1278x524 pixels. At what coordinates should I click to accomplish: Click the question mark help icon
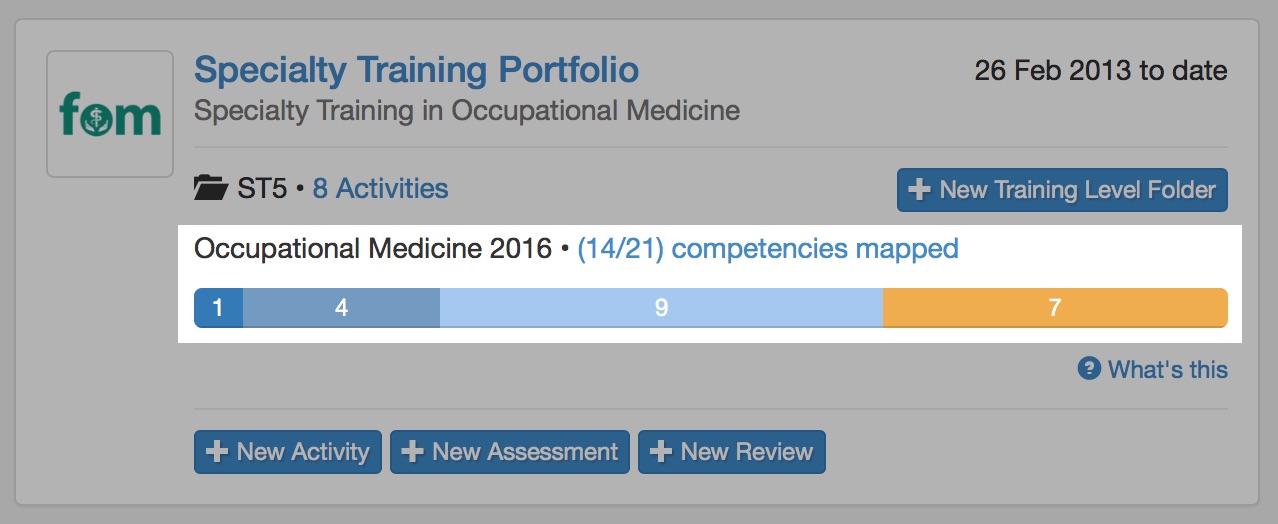(x=1089, y=369)
